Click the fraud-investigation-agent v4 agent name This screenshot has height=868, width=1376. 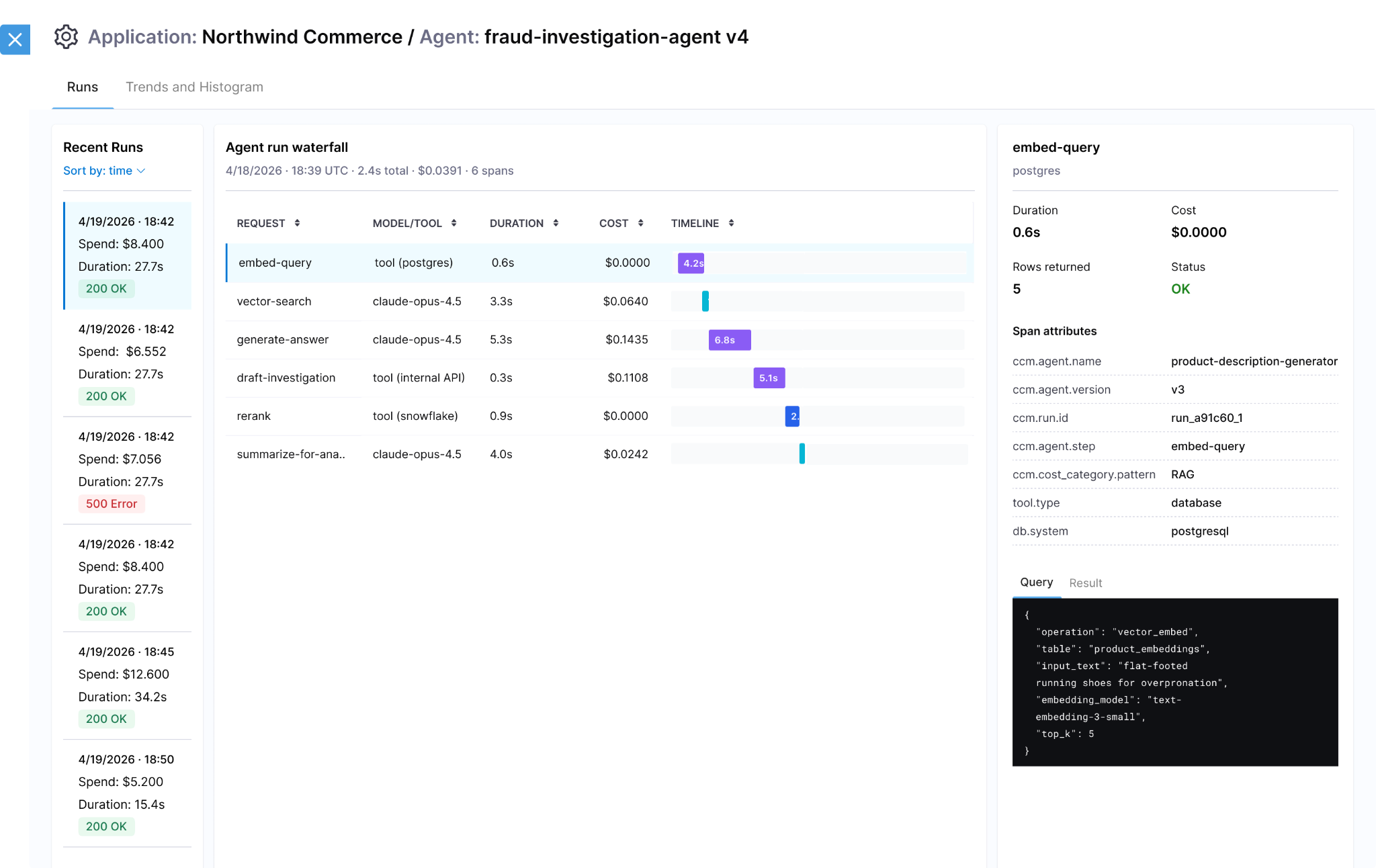(x=616, y=37)
